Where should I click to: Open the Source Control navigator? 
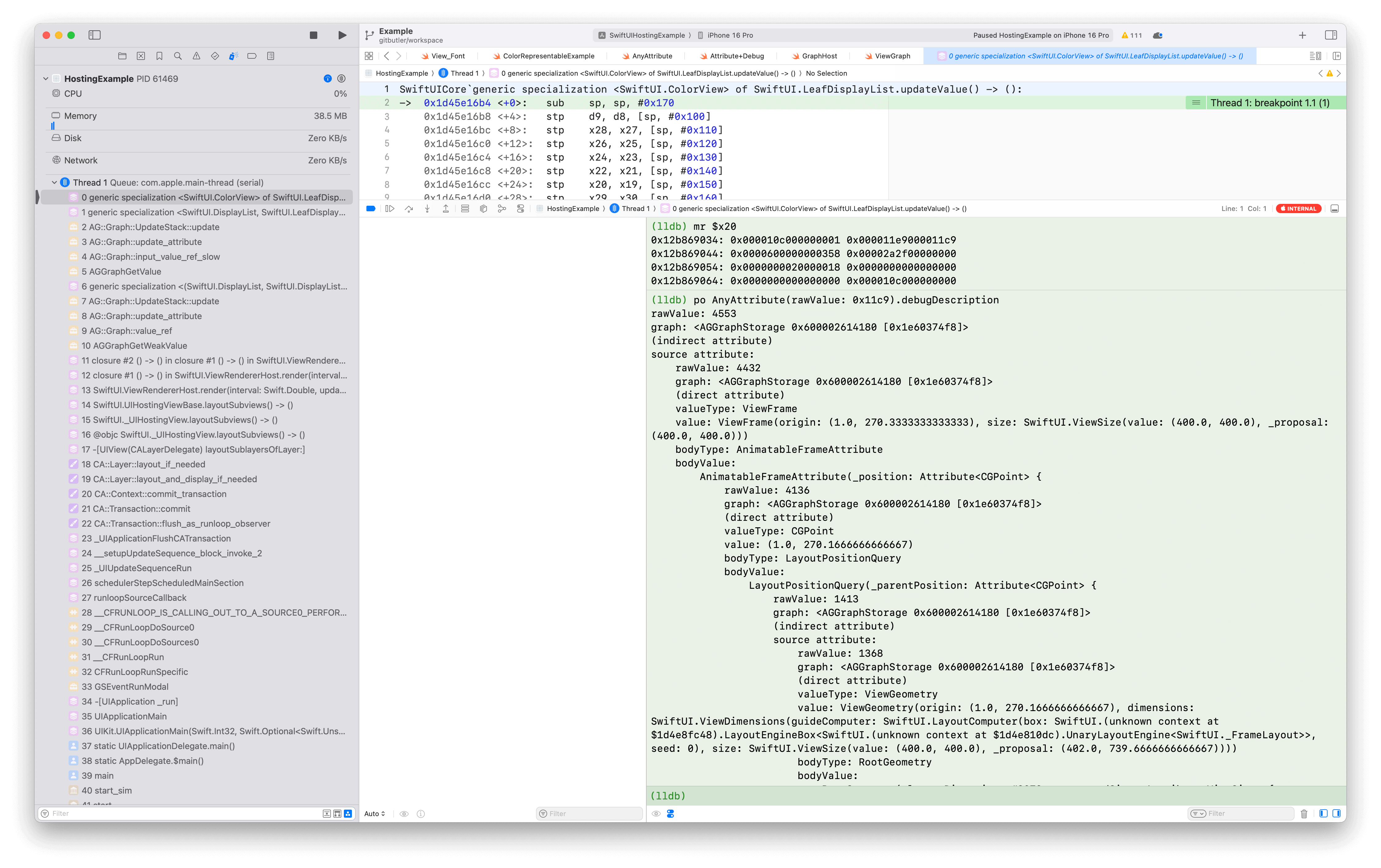pos(141,56)
